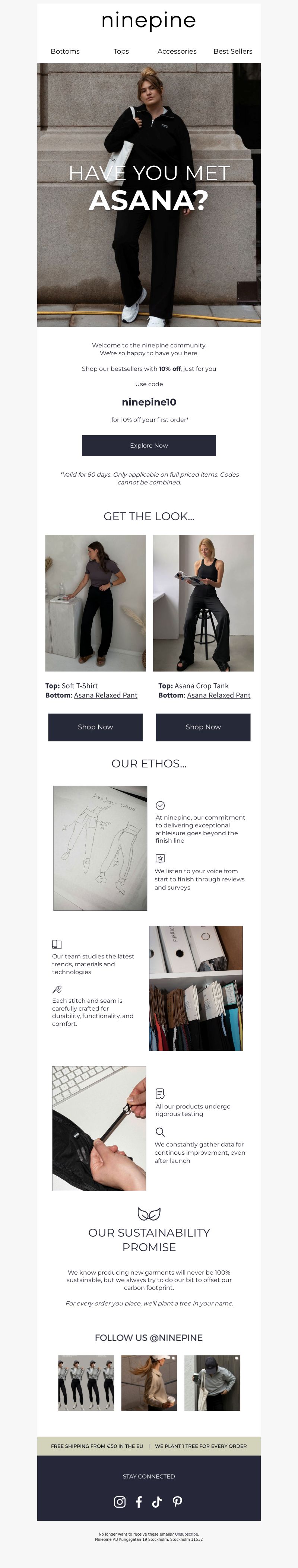Click Shop Now under Soft T-Shirt look
Screen dimensions: 298x1568
(x=95, y=727)
